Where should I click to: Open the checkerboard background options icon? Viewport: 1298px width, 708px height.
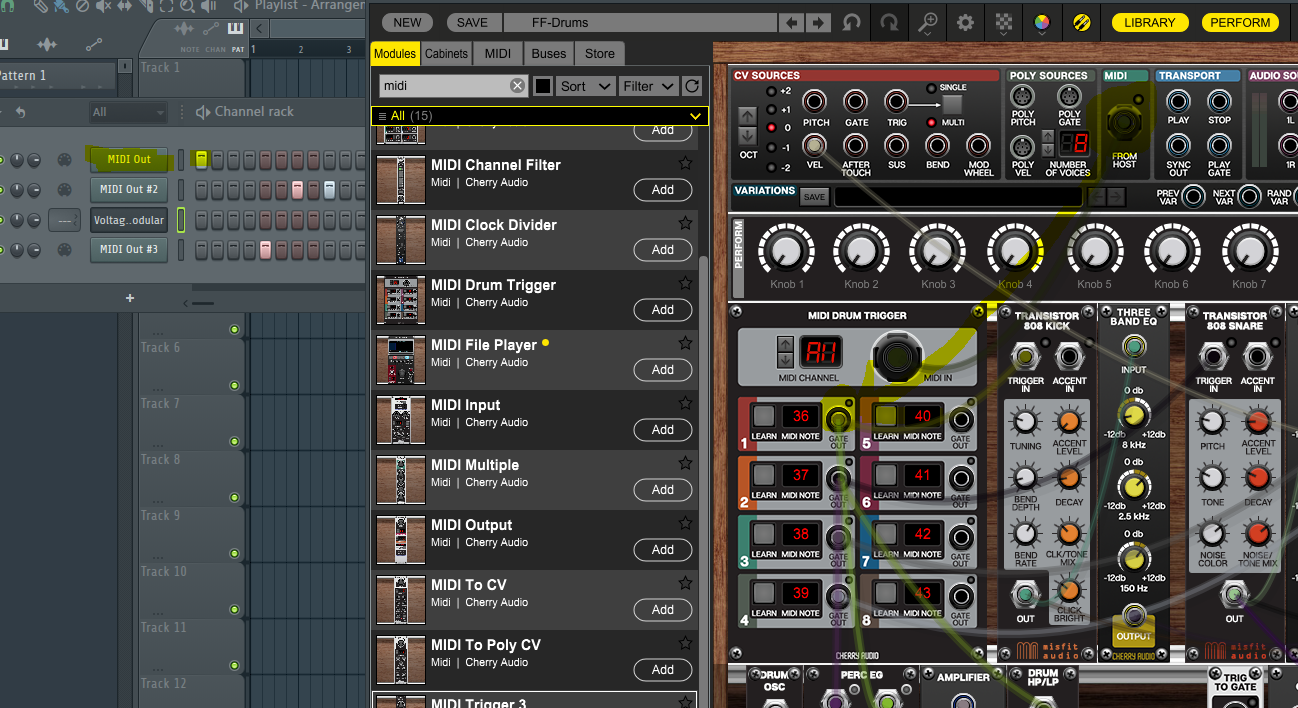[x=1004, y=22]
